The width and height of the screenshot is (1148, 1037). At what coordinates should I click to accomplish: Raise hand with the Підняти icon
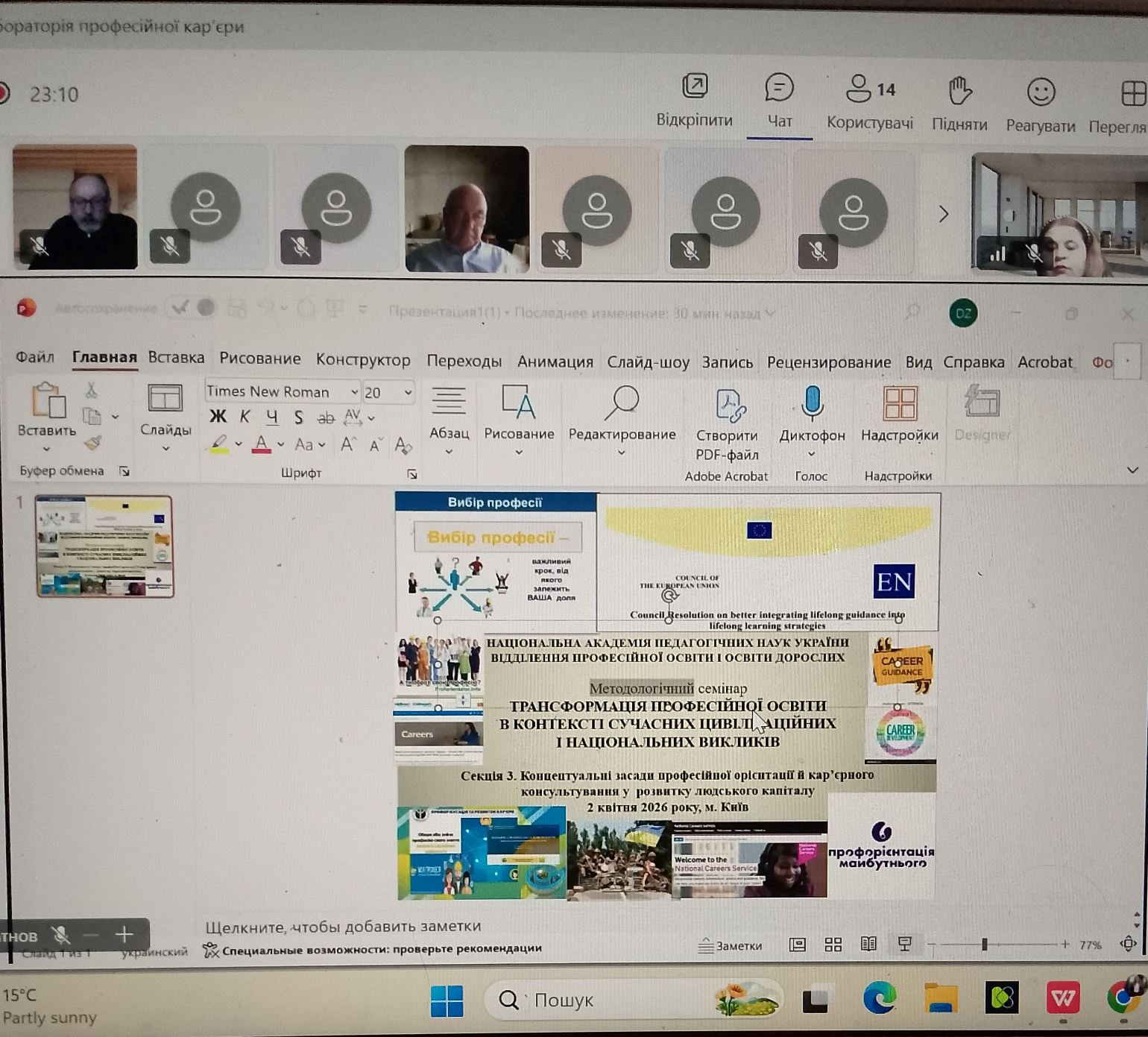pos(959,91)
